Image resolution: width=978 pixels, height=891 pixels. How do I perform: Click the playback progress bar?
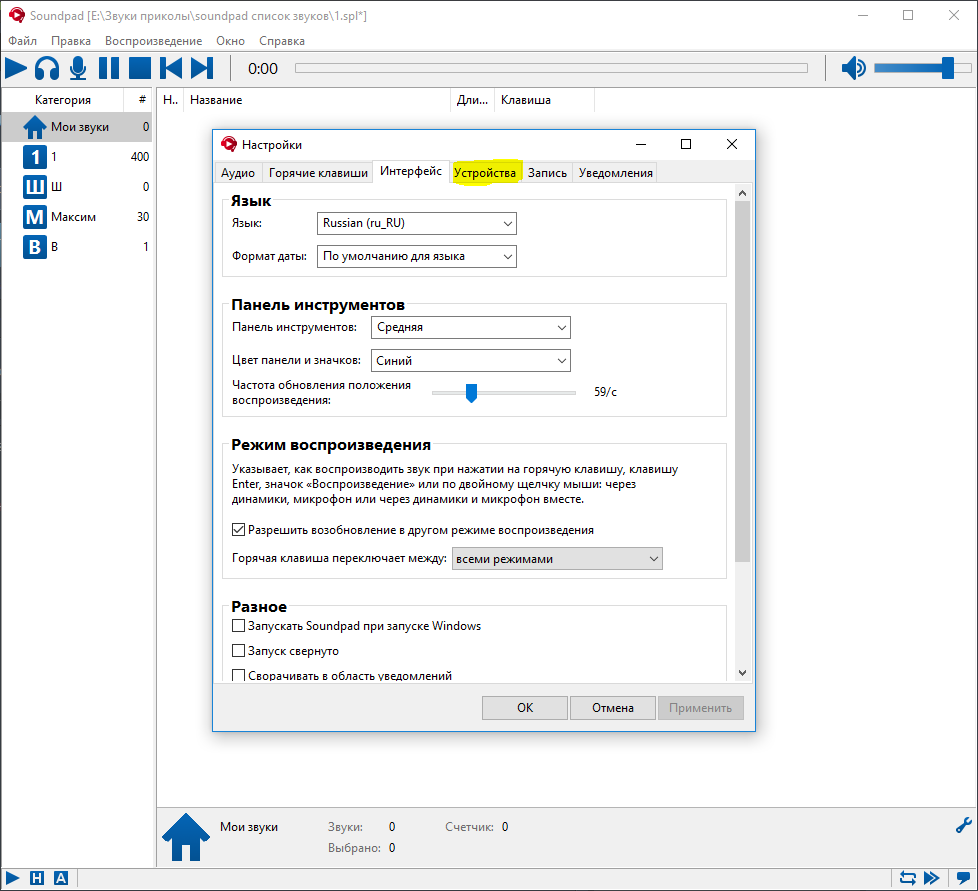tap(551, 68)
